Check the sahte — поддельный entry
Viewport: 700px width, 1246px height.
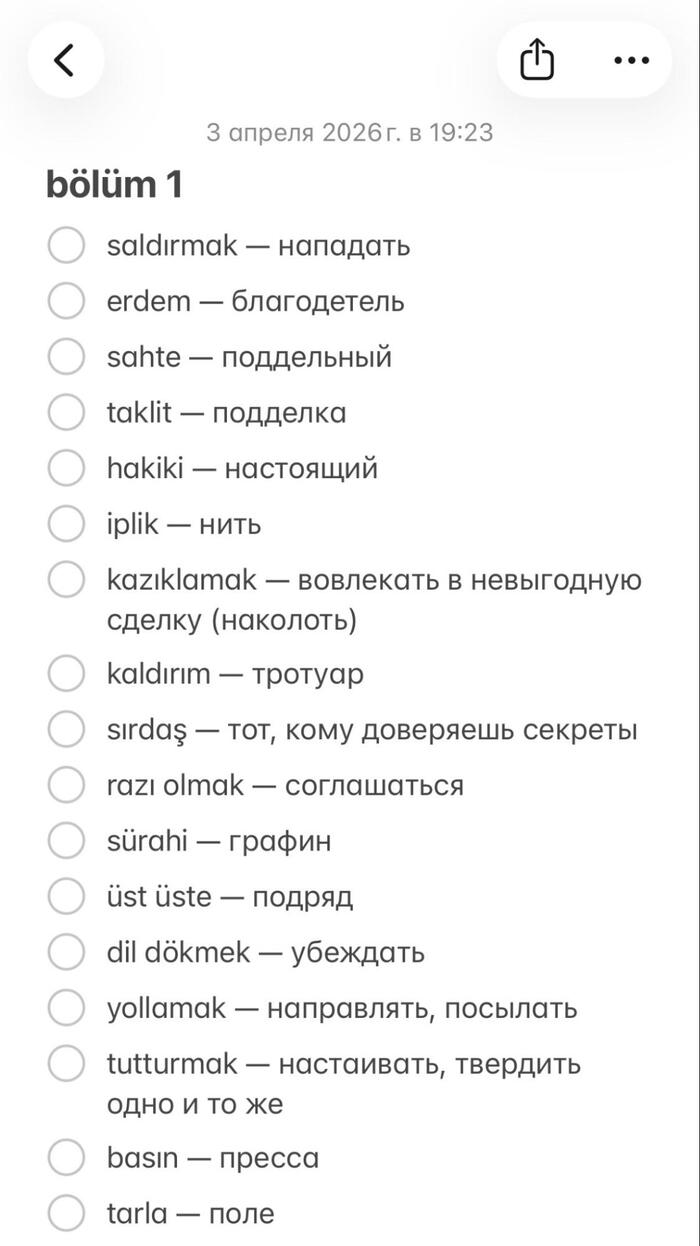point(66,357)
